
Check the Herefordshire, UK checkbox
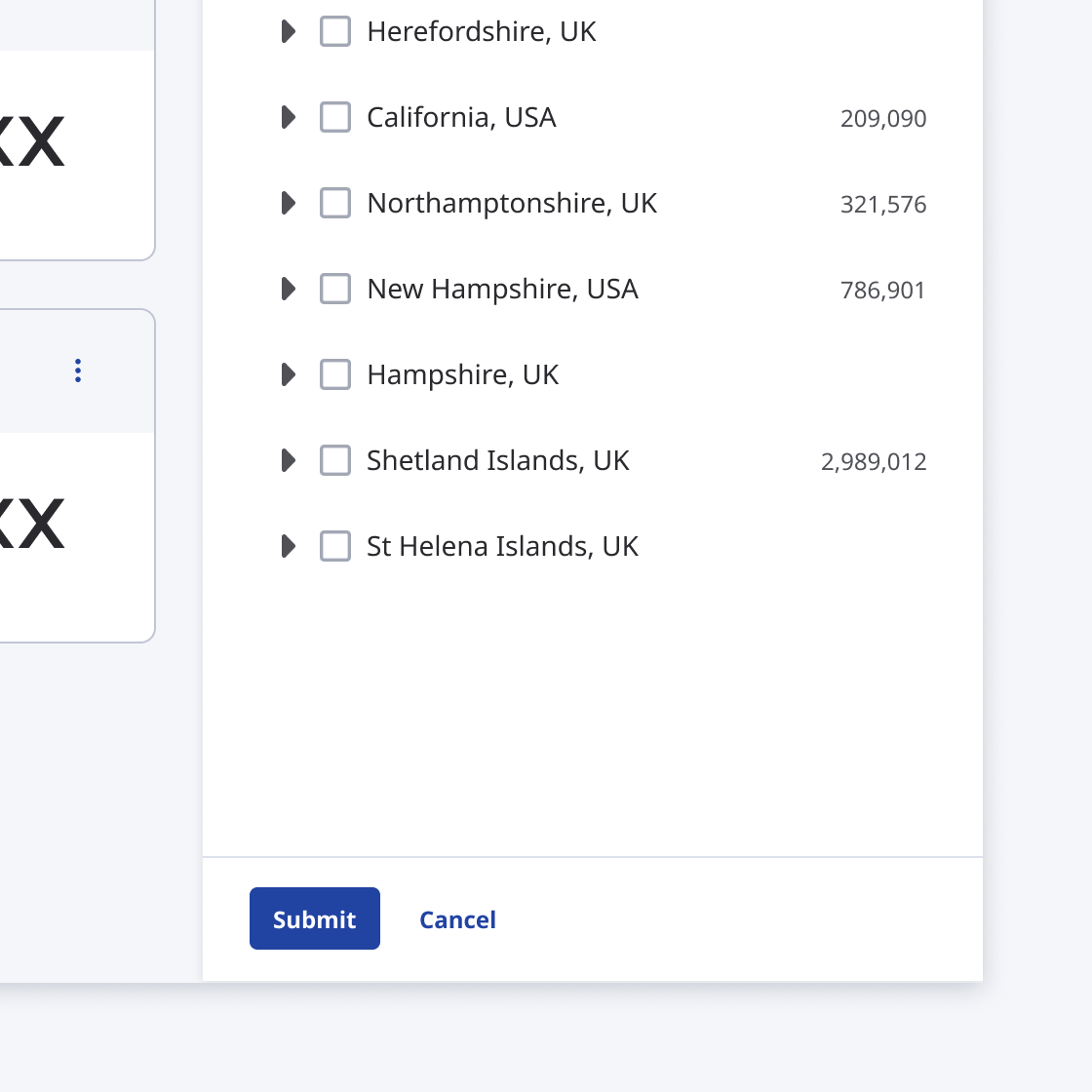(x=335, y=31)
